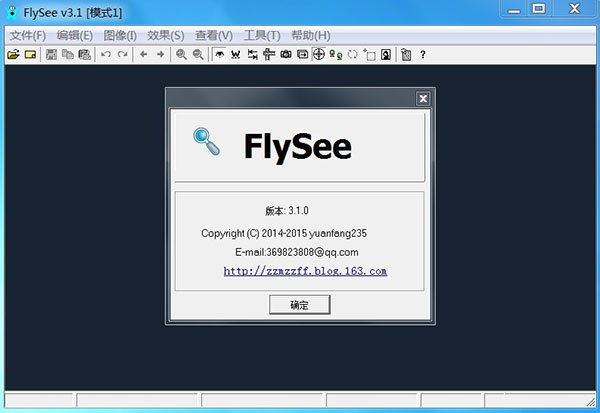Click the W-shaped toolbar icon
Screen dimensions: 600x413
236,55
